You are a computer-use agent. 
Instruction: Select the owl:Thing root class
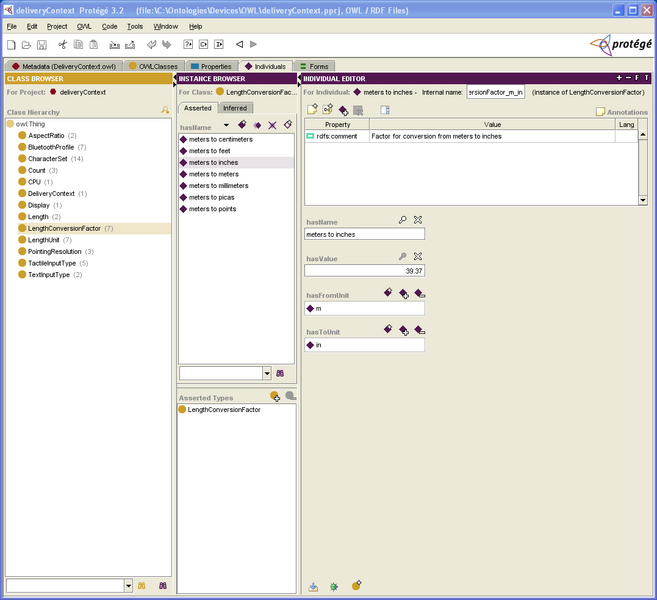click(26, 124)
